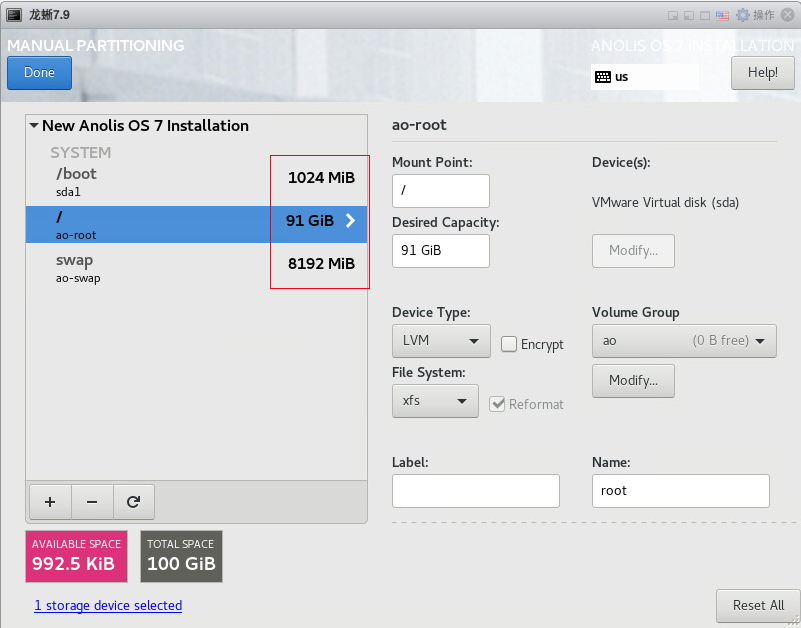
Task: Click the second small window icon in title bar
Action: coord(689,15)
